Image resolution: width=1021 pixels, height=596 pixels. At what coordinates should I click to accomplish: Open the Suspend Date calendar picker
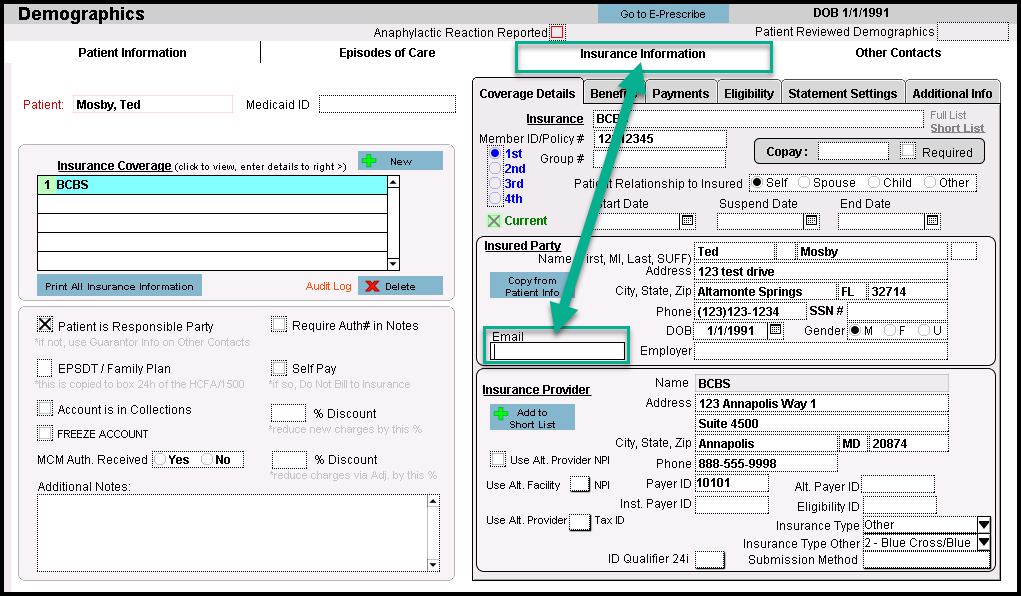pos(811,221)
